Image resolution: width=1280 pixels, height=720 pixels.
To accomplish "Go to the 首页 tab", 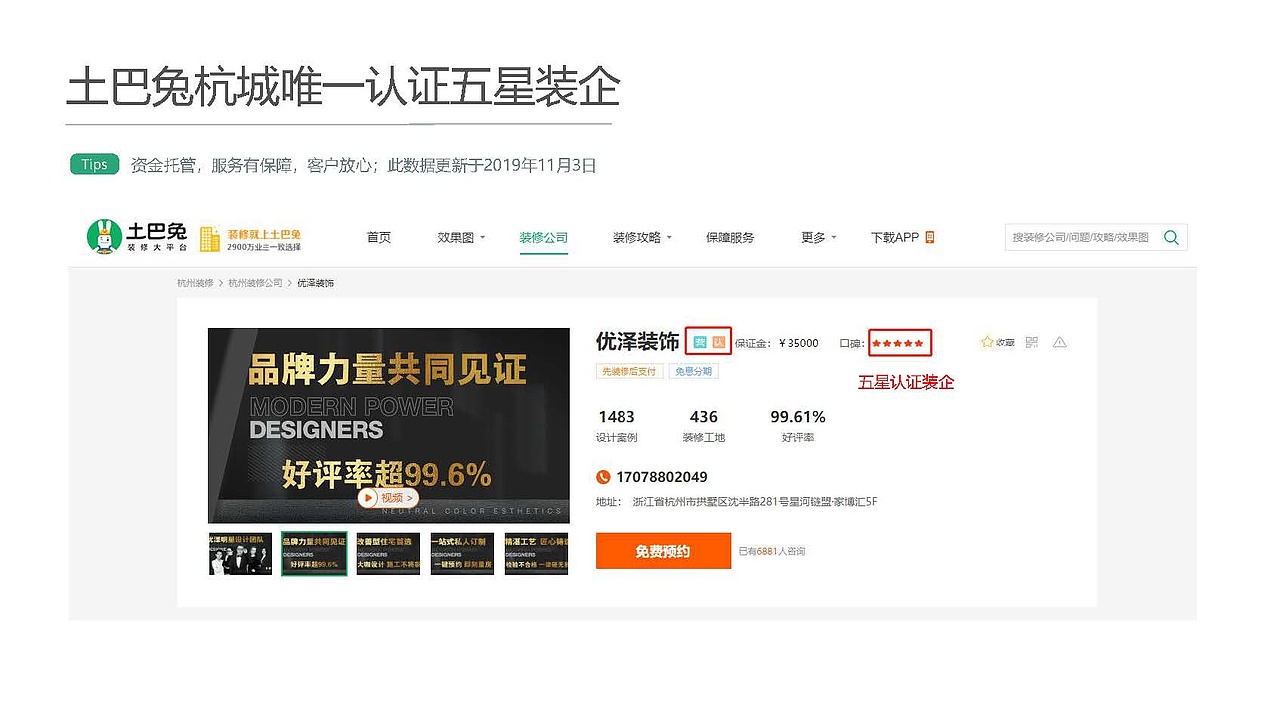I will tap(379, 237).
